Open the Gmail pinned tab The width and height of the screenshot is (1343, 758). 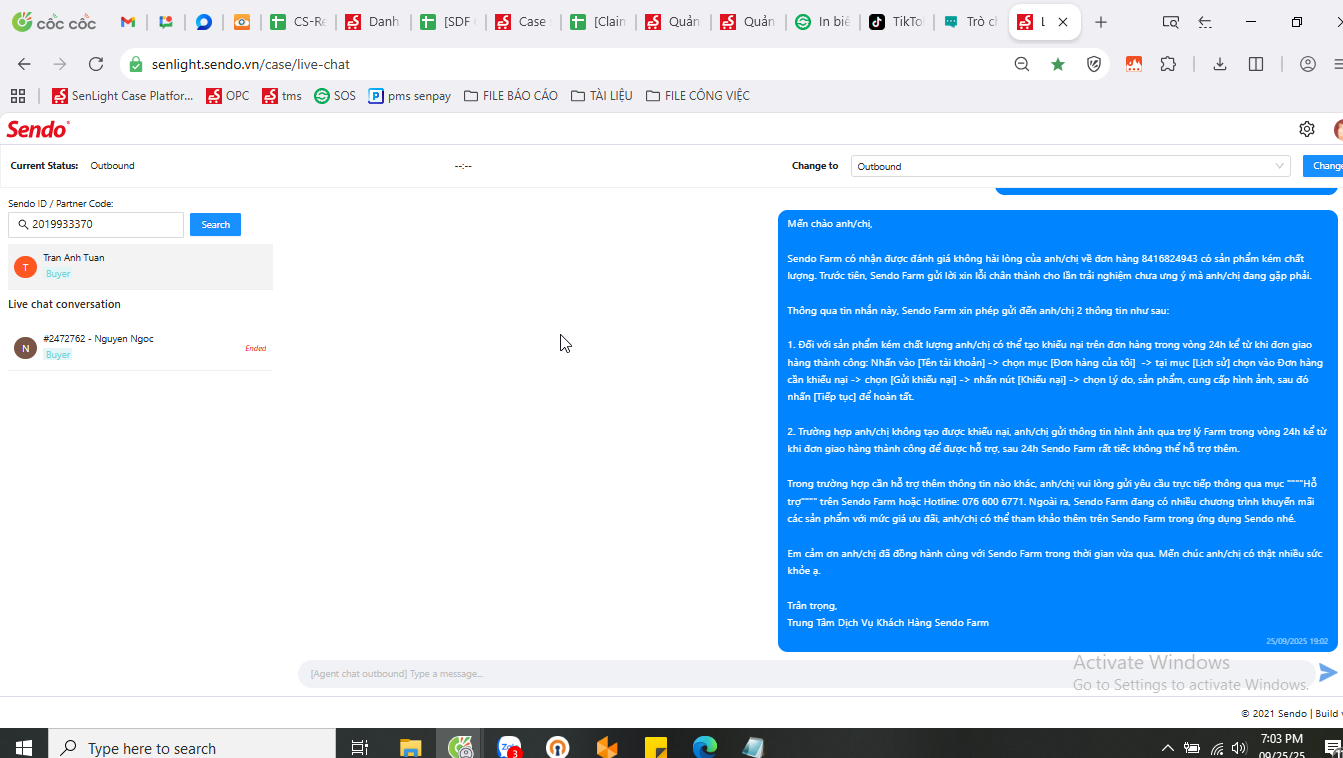[x=128, y=22]
